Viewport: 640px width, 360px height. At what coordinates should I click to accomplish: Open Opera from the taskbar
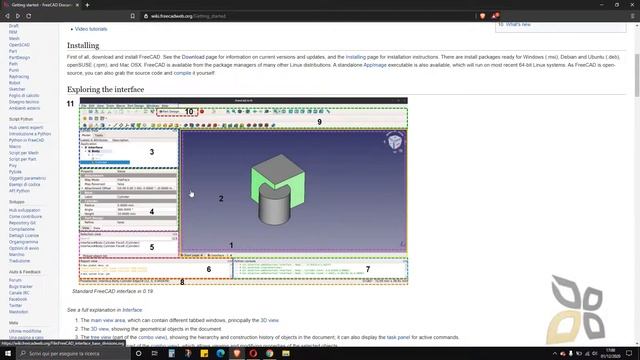(x=253, y=353)
